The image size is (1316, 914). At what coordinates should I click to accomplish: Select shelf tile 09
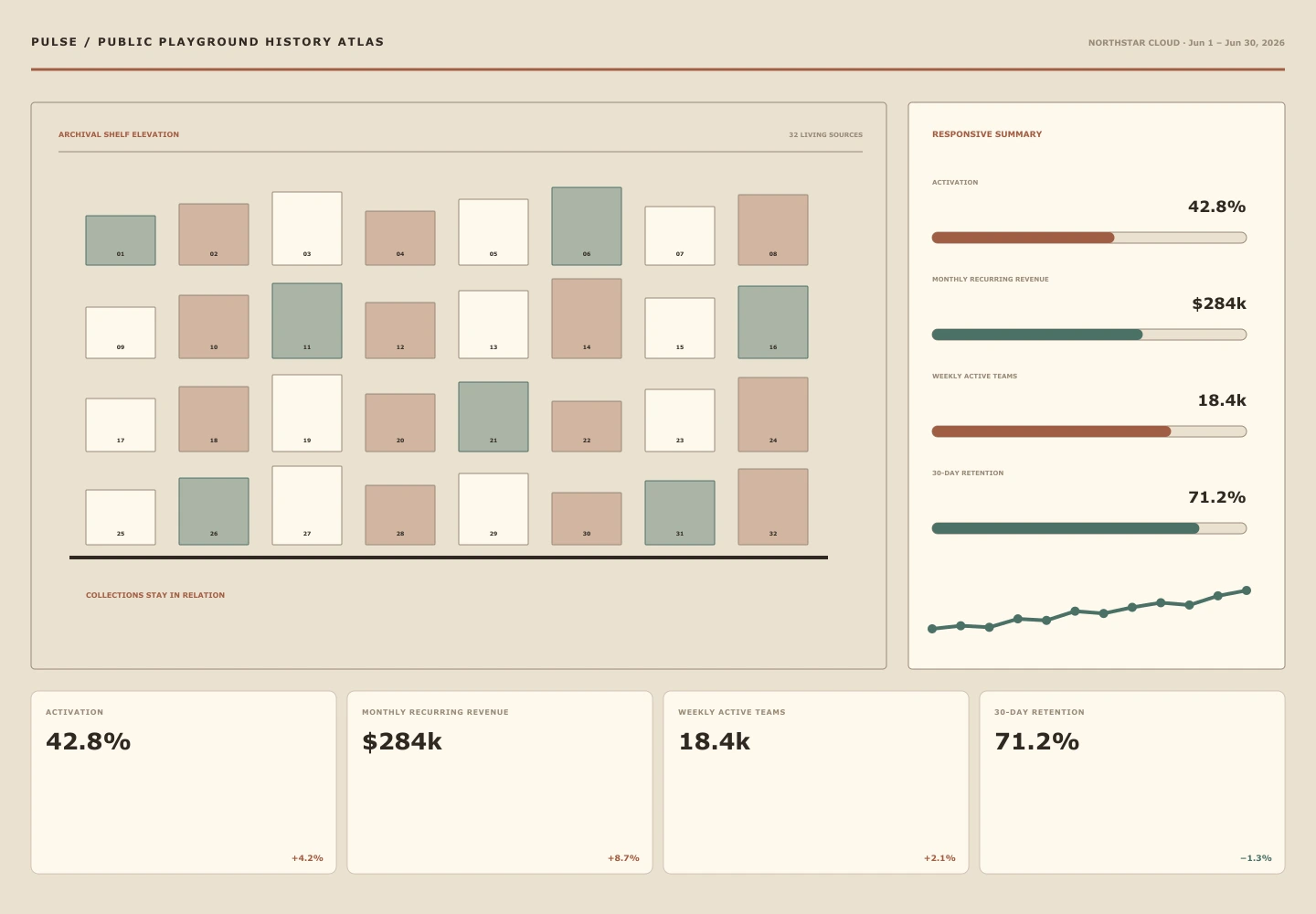(121, 333)
